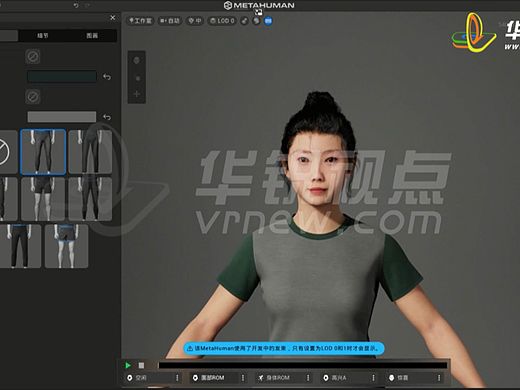Click the undo arrow in title bar

point(76,5)
